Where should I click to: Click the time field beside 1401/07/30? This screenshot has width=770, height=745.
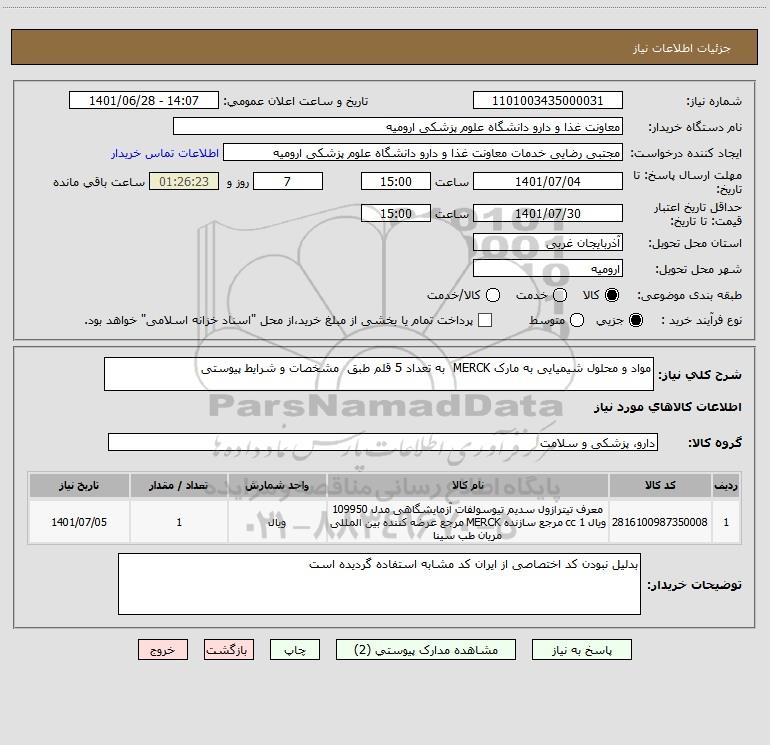(396, 213)
